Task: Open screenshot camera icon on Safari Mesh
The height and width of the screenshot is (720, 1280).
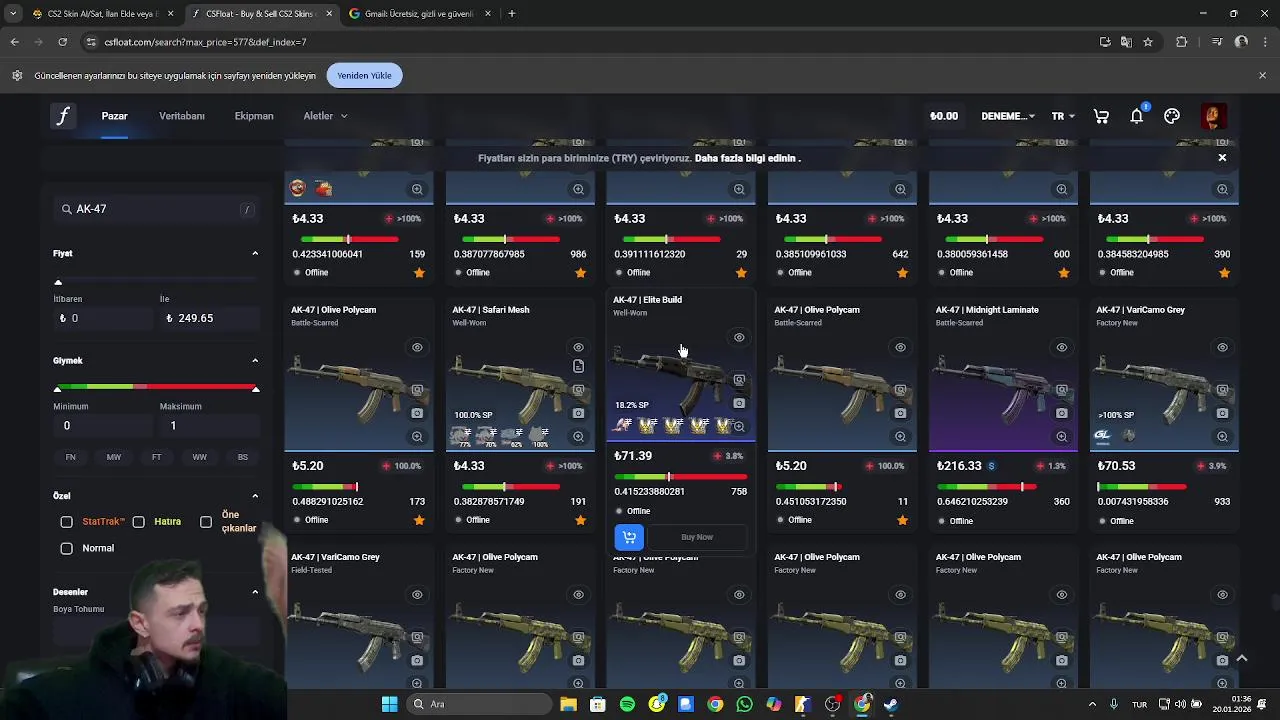Action: coord(578,413)
